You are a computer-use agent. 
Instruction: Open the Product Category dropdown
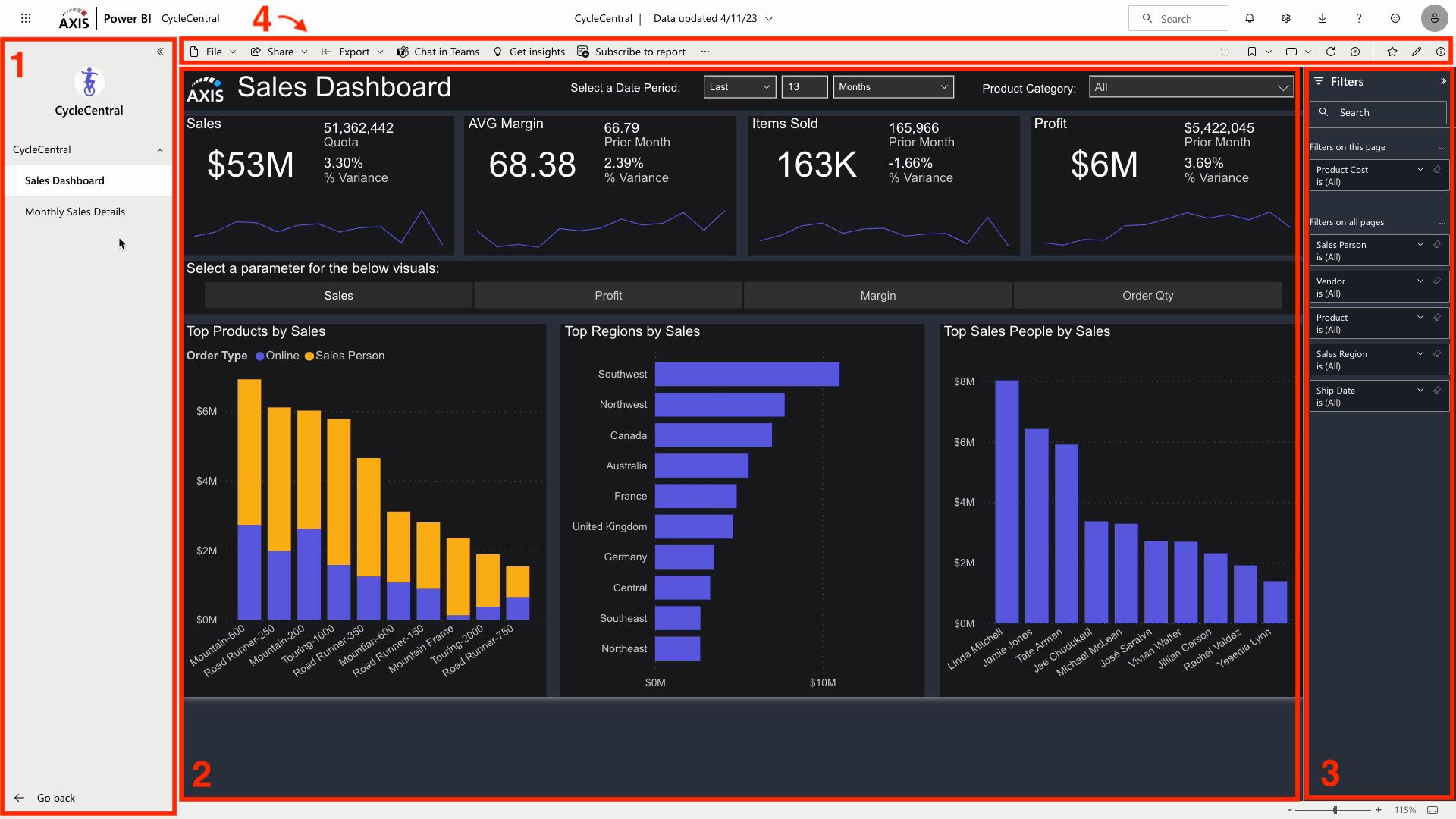click(1191, 87)
